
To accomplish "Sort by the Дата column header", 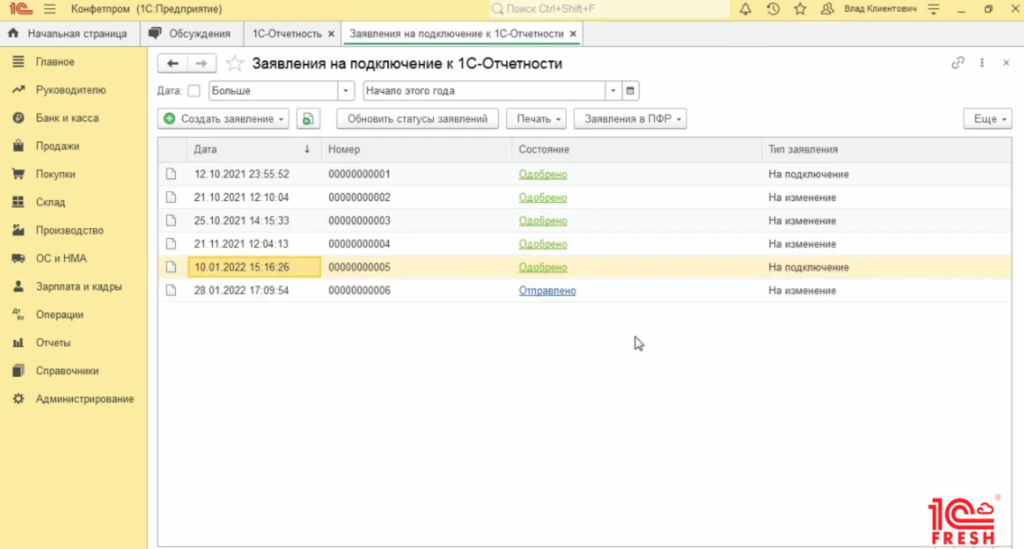I will click(254, 149).
